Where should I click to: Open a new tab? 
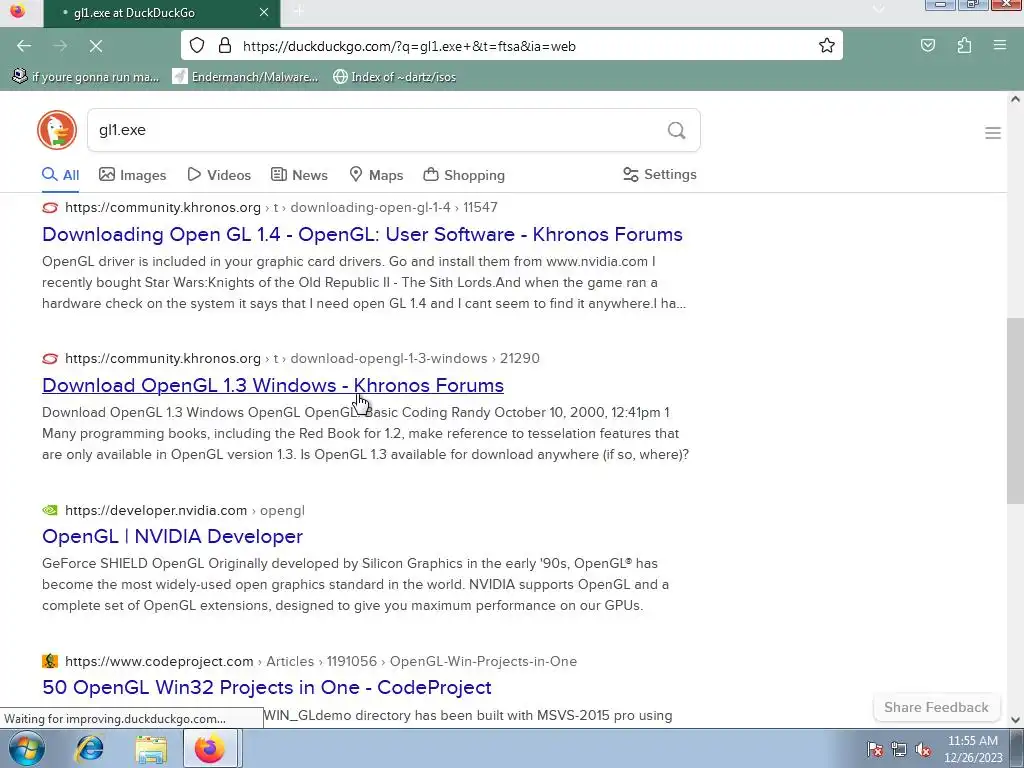click(x=298, y=11)
